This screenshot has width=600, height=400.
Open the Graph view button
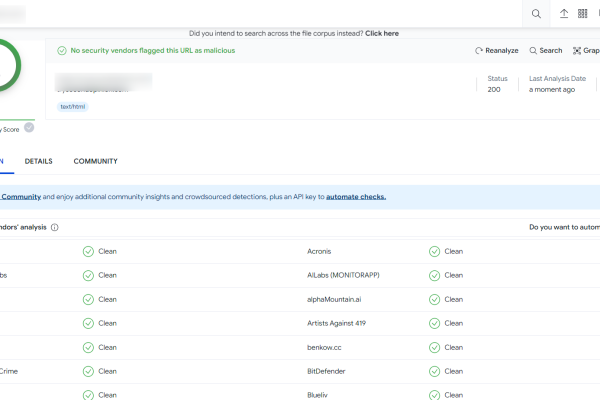(x=586, y=51)
